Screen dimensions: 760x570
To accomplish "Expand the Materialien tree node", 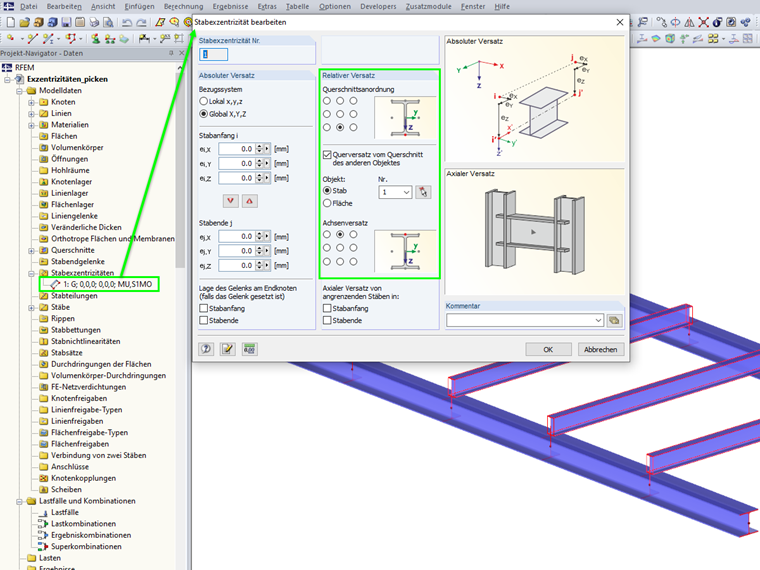I will (x=32, y=125).
